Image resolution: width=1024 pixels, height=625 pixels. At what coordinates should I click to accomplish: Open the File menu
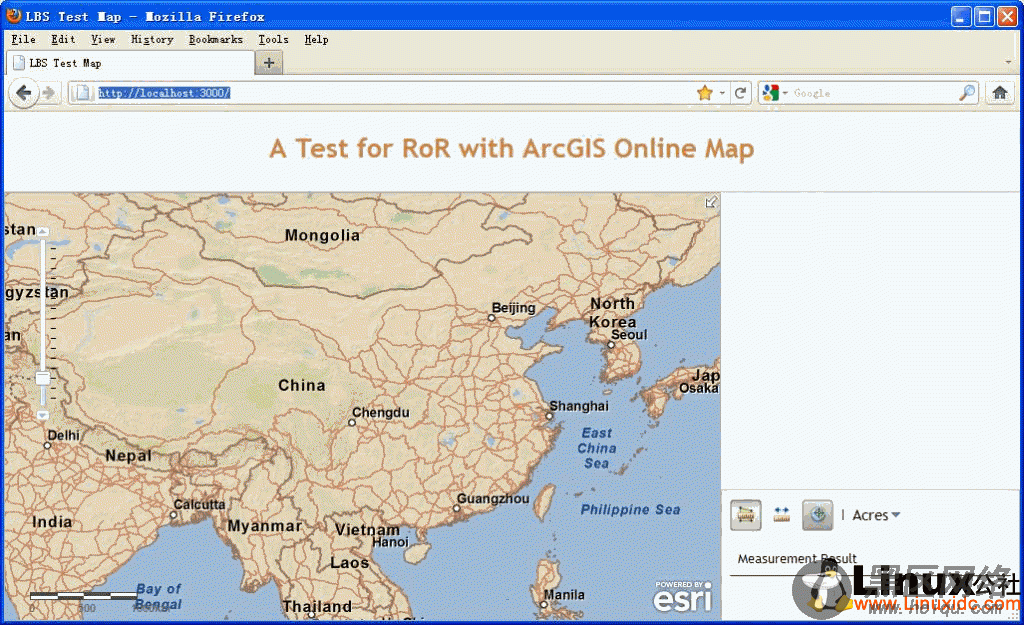point(24,40)
